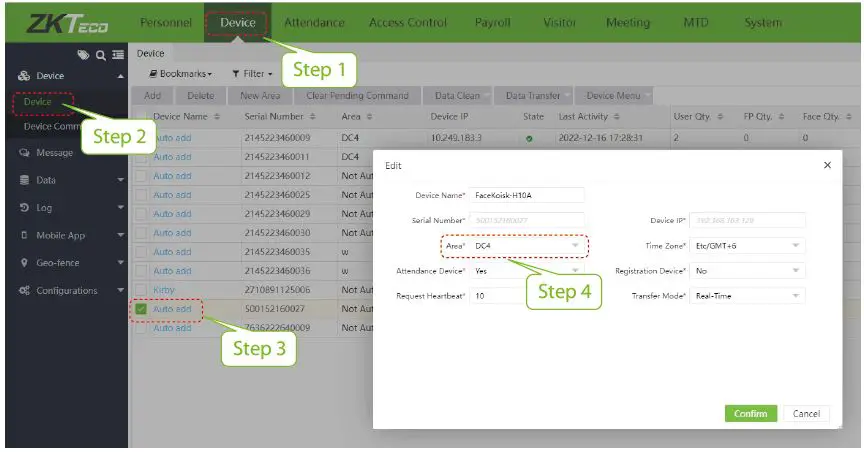Open the Attendance top menu
This screenshot has width=864, height=452.
314,23
